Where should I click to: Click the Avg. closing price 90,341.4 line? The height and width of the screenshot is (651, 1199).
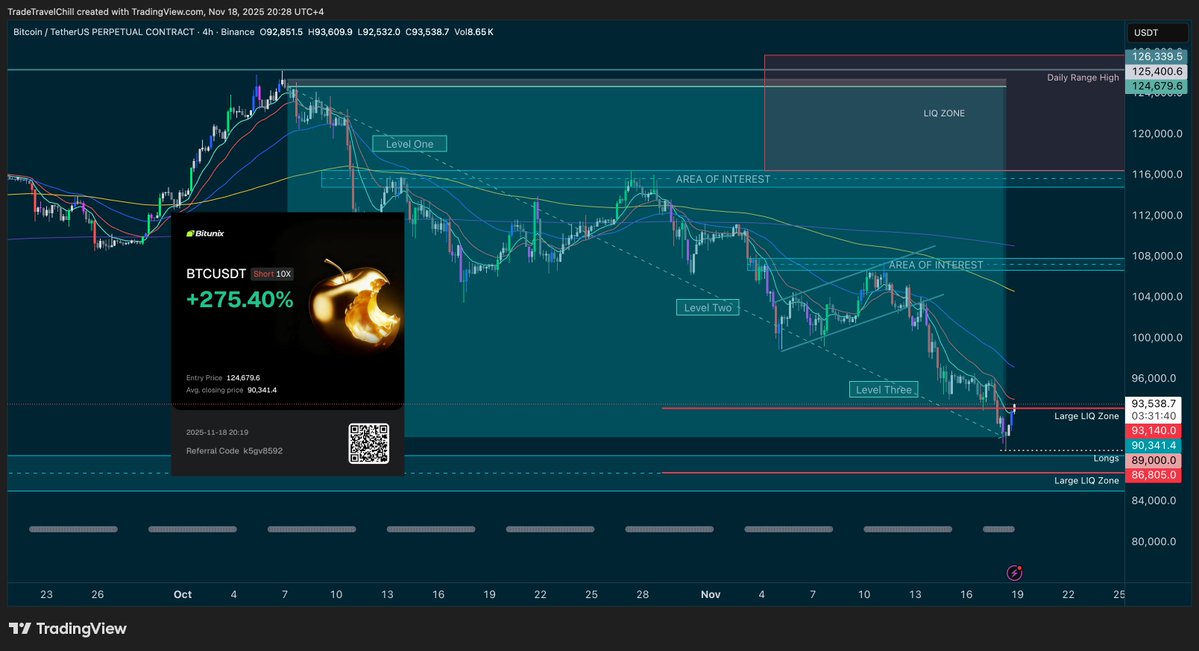[x=232, y=390]
